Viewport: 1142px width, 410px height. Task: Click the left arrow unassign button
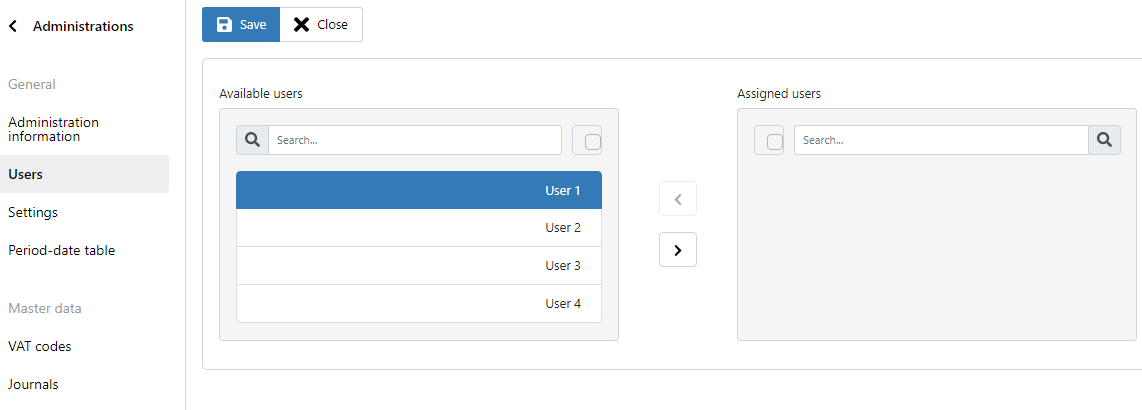[x=678, y=199]
